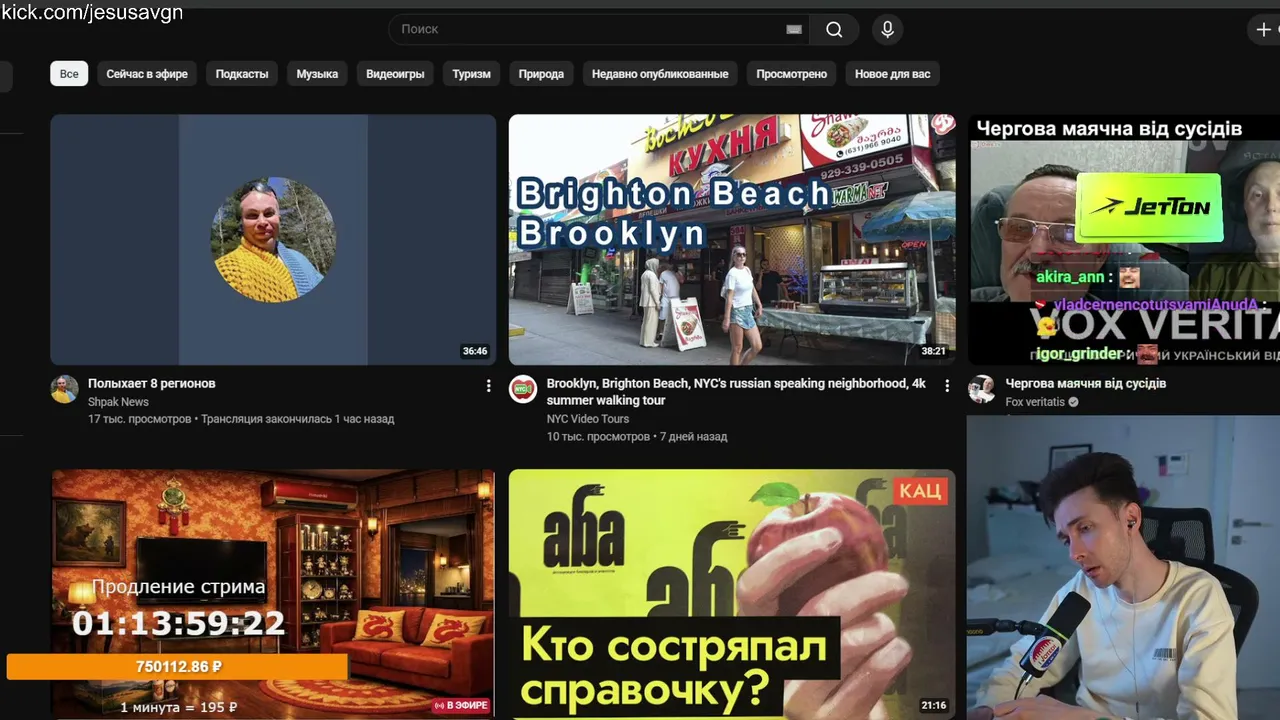The width and height of the screenshot is (1280, 720).
Task: Click the 36:46 duration badge
Action: tap(475, 352)
